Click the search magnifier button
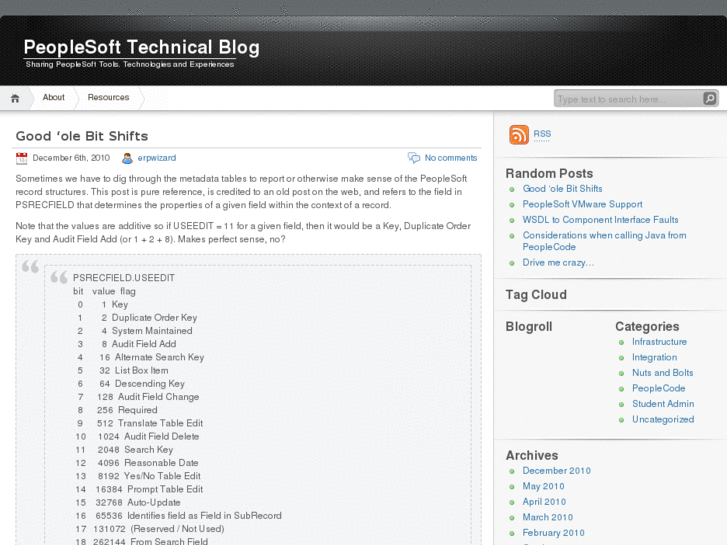 coord(709,98)
